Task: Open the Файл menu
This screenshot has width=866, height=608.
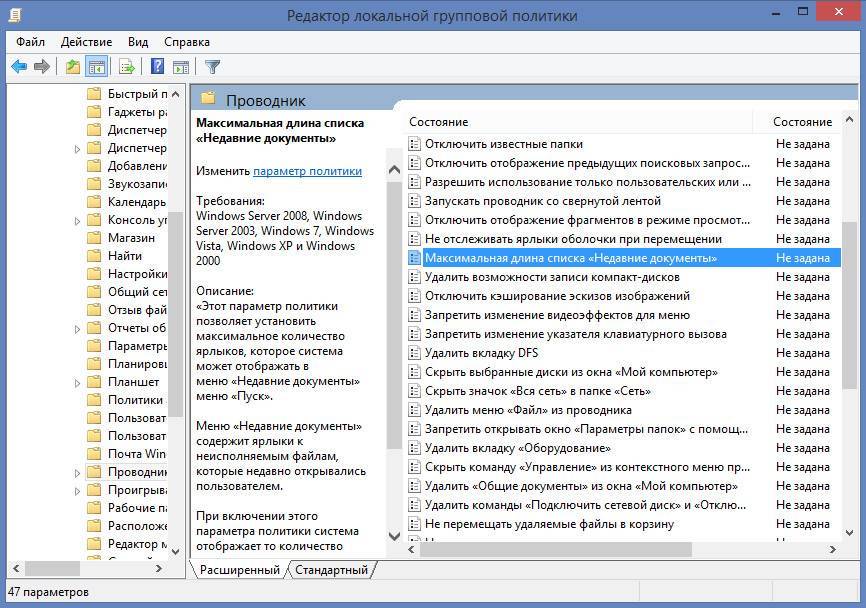Action: click(30, 42)
